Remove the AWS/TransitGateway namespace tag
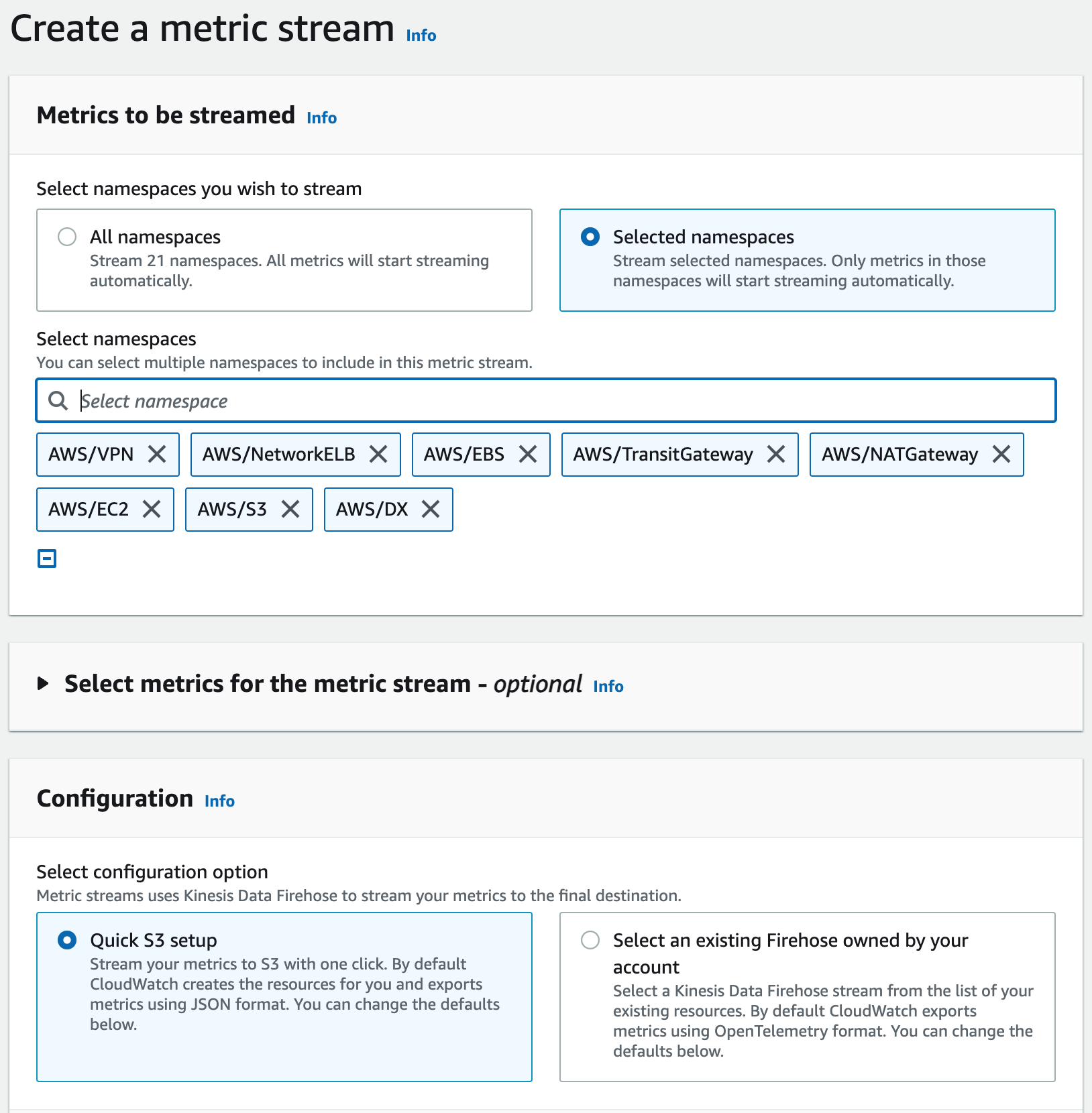 coord(776,455)
